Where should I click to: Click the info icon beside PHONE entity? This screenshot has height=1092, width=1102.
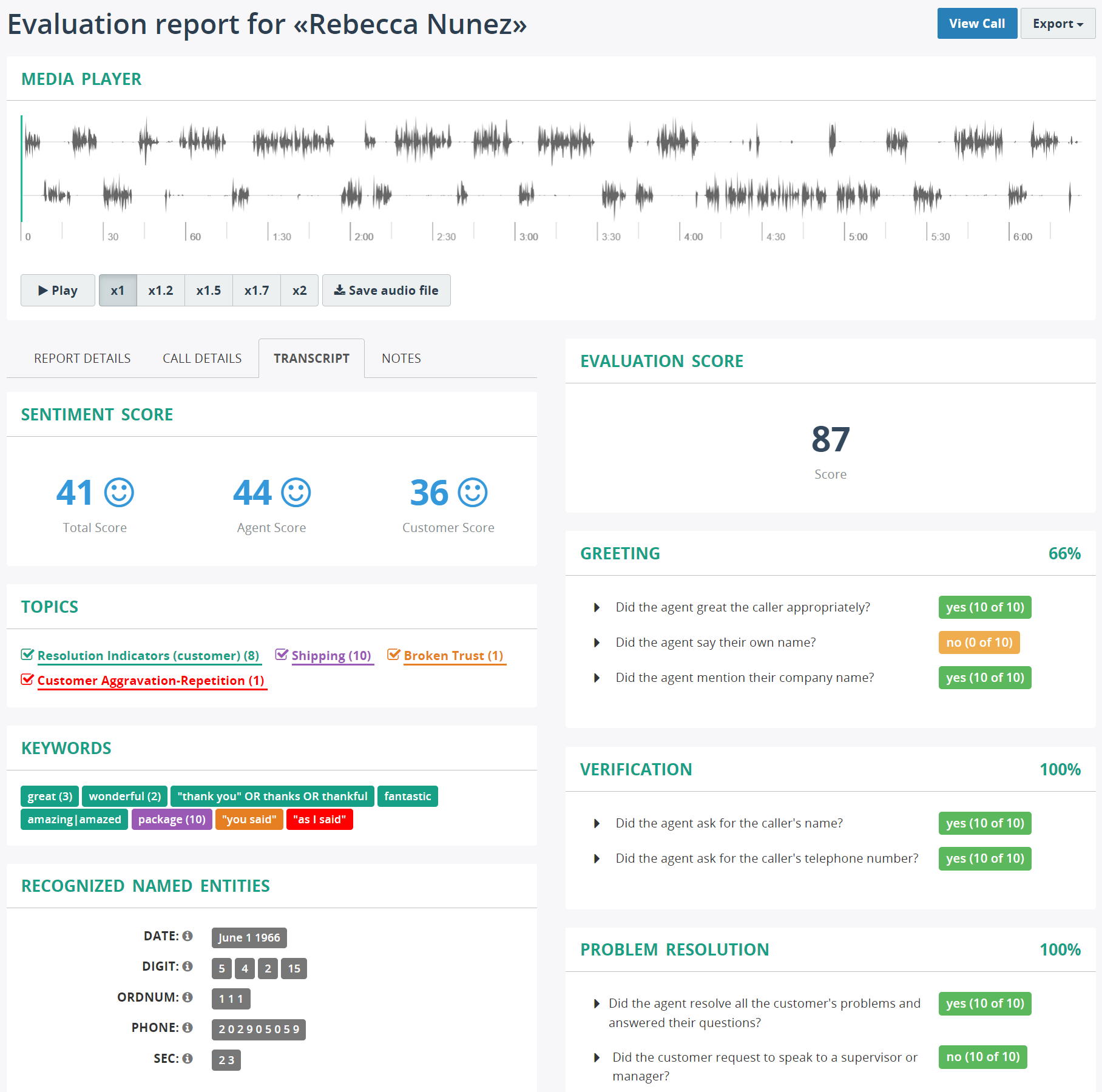[x=188, y=1028]
